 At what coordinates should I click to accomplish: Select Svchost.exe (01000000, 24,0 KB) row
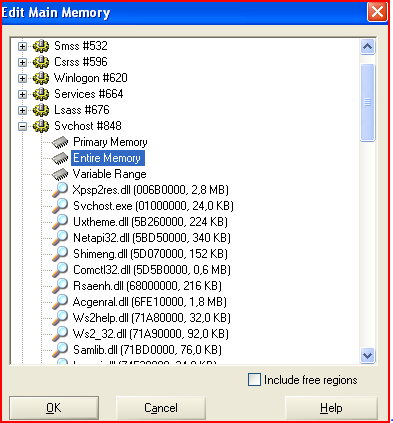[153, 206]
